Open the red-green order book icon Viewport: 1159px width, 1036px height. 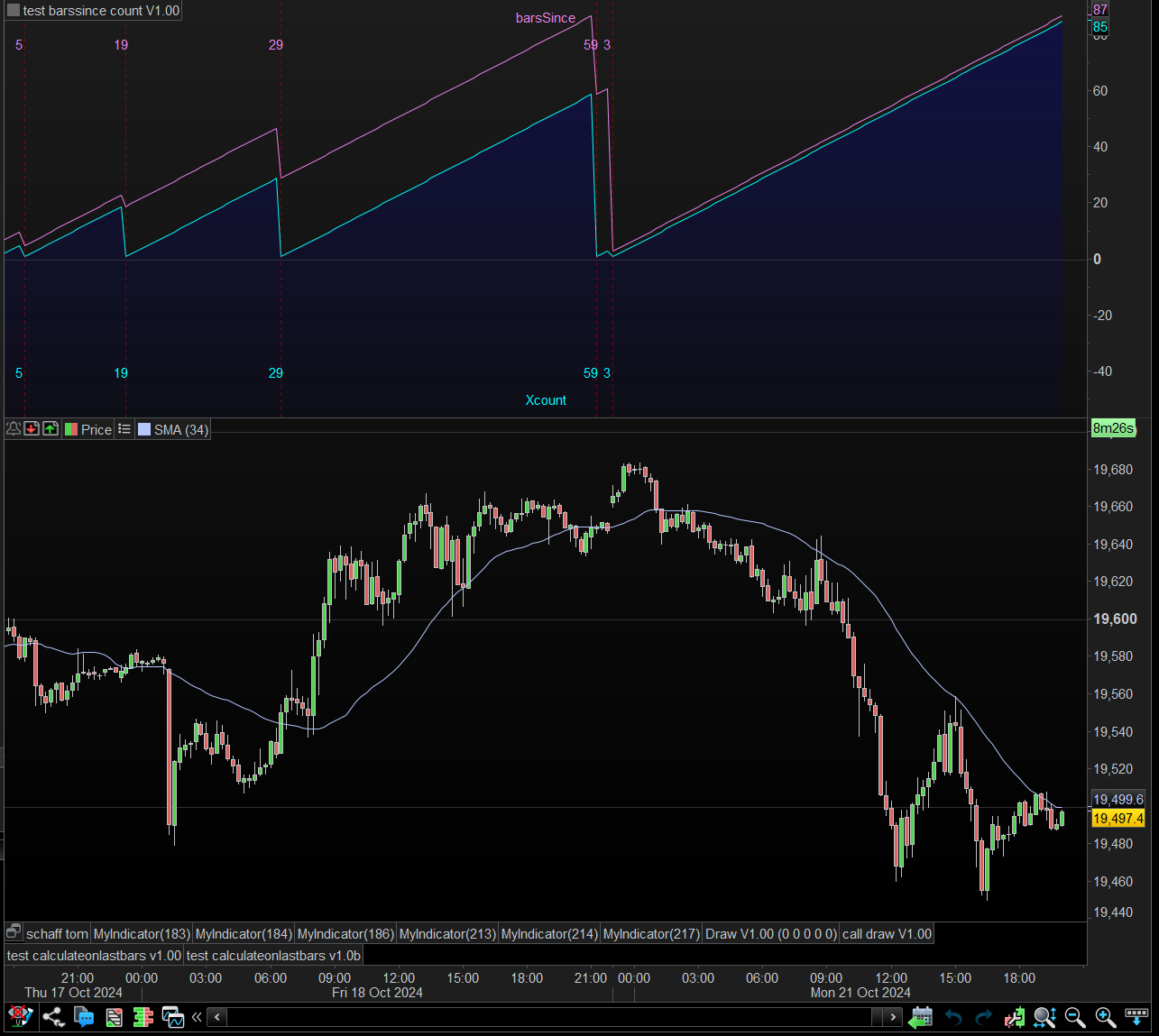(x=143, y=1017)
